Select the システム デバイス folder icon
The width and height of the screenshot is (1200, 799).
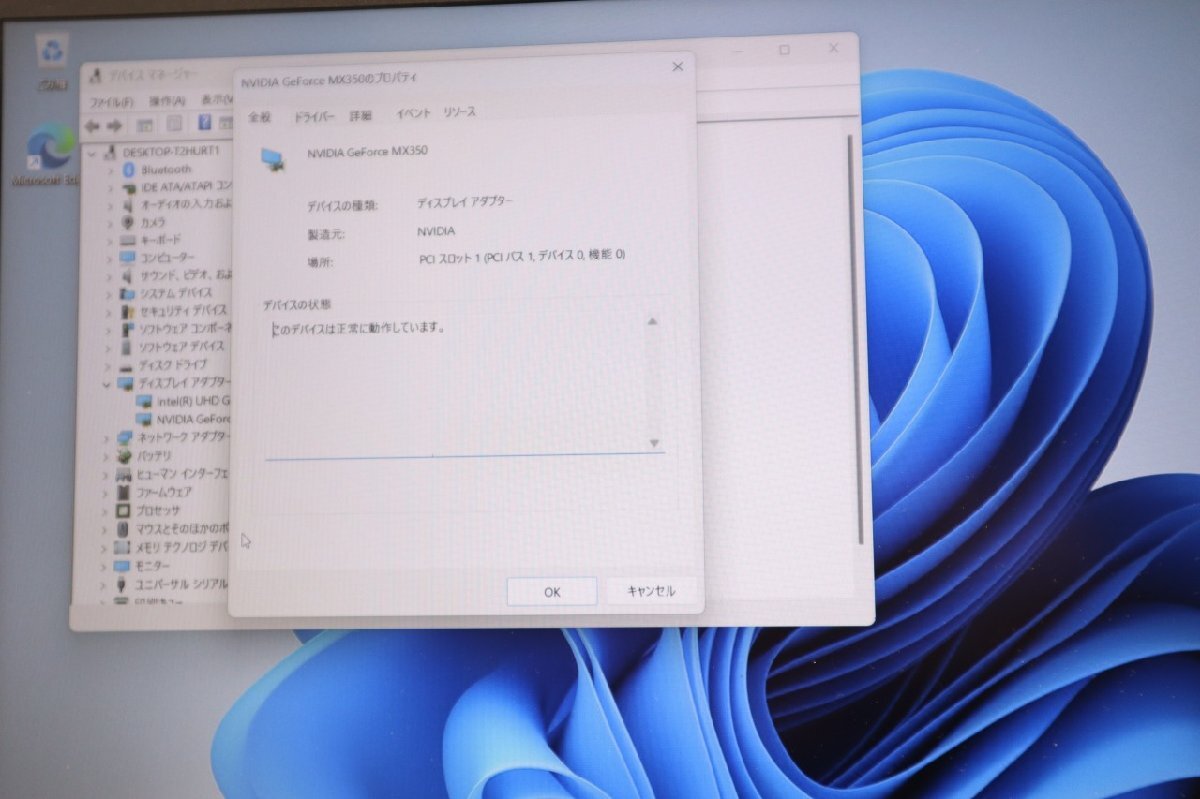(x=127, y=293)
